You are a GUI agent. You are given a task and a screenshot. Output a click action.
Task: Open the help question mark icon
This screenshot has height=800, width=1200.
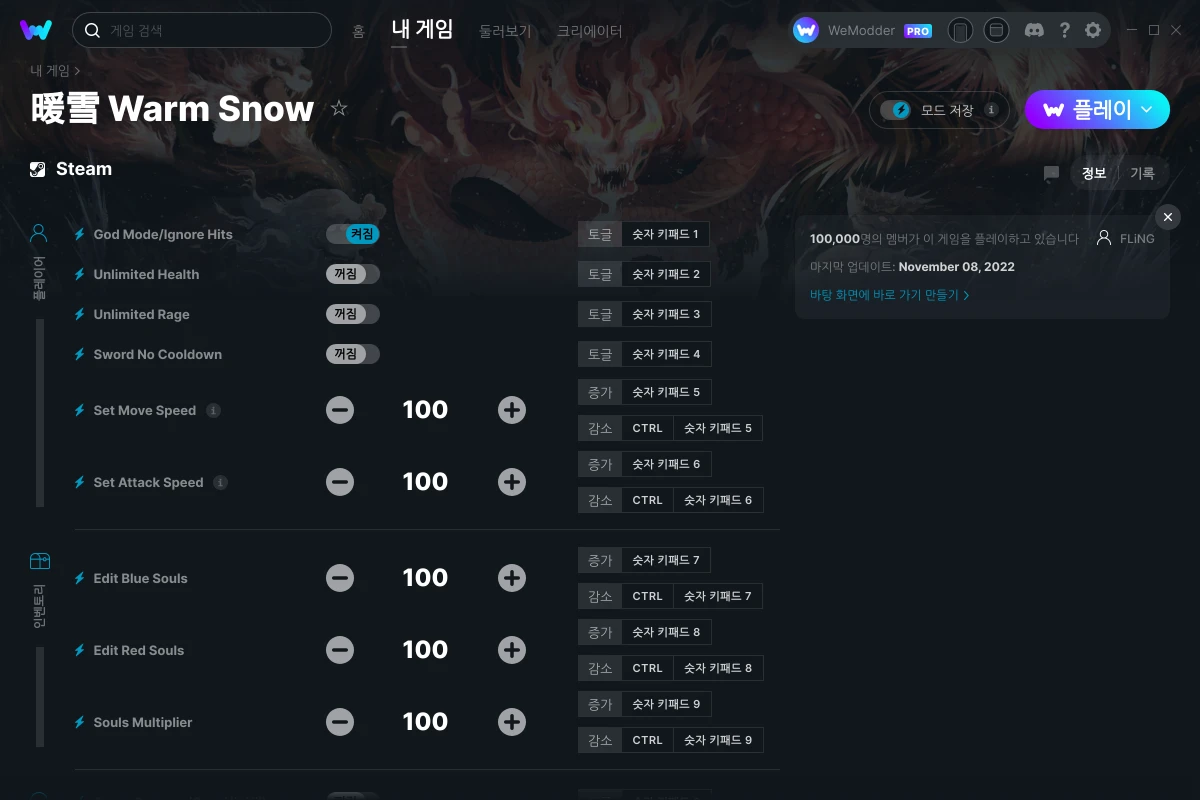coord(1064,30)
